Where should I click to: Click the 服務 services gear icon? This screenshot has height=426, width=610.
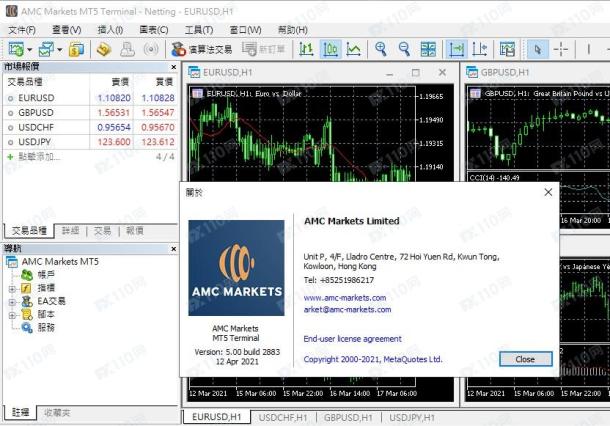(x=27, y=328)
